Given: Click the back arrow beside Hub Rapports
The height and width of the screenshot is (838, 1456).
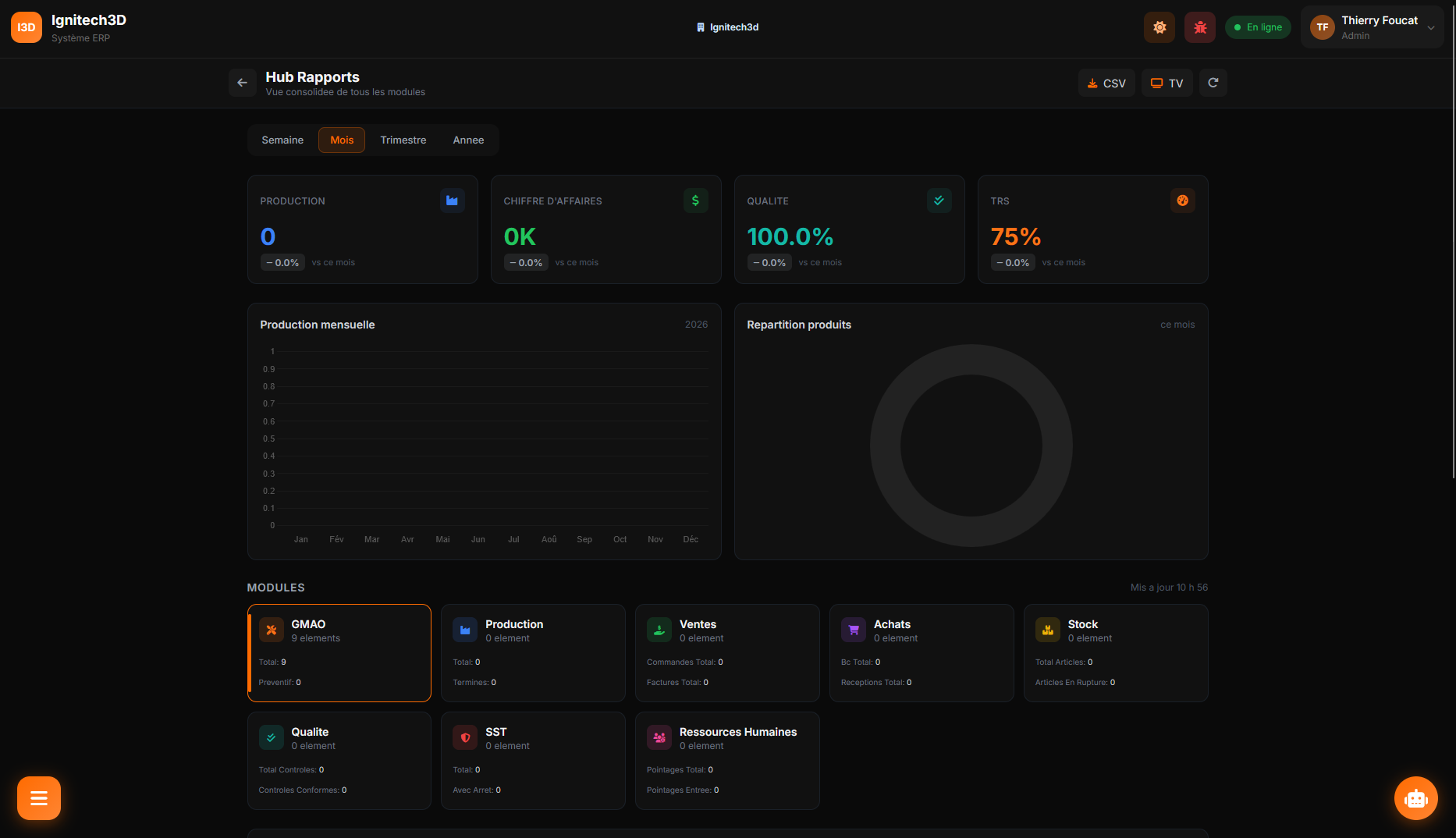Looking at the screenshot, I should click(x=242, y=83).
